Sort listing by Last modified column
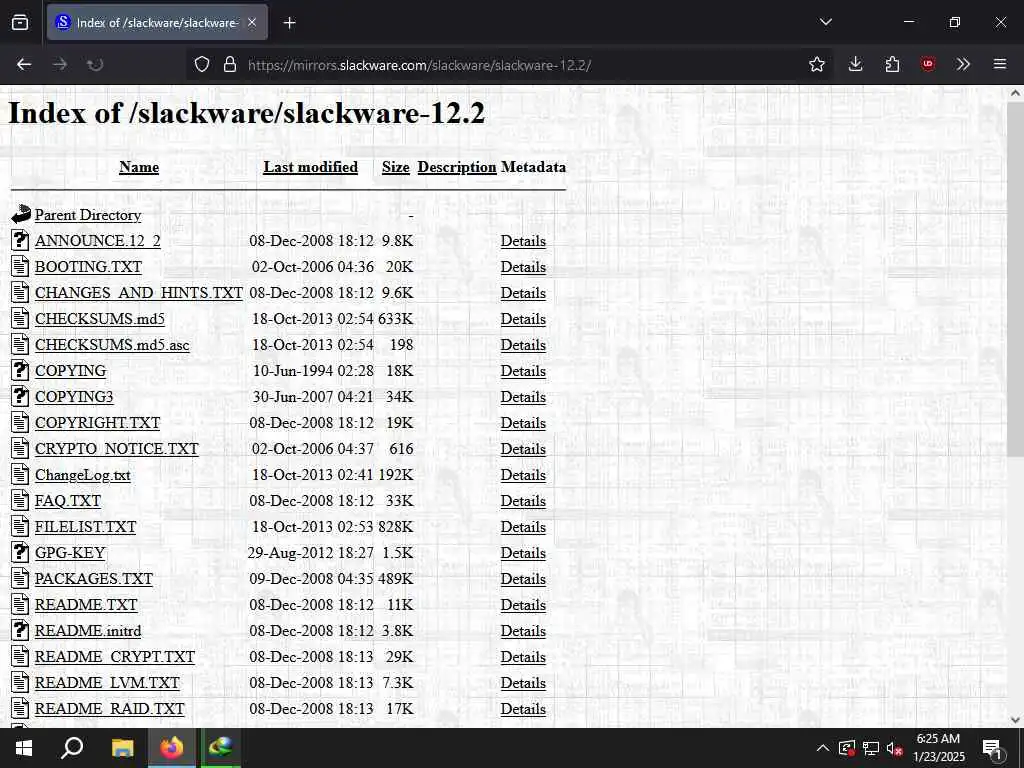Screen dimensions: 1024x768 [x=310, y=167]
